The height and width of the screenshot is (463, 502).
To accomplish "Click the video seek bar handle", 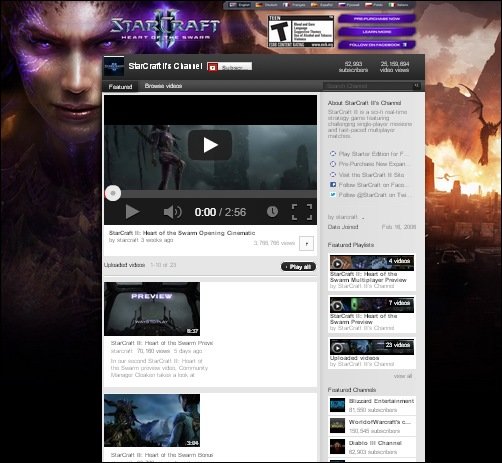I will point(113,193).
